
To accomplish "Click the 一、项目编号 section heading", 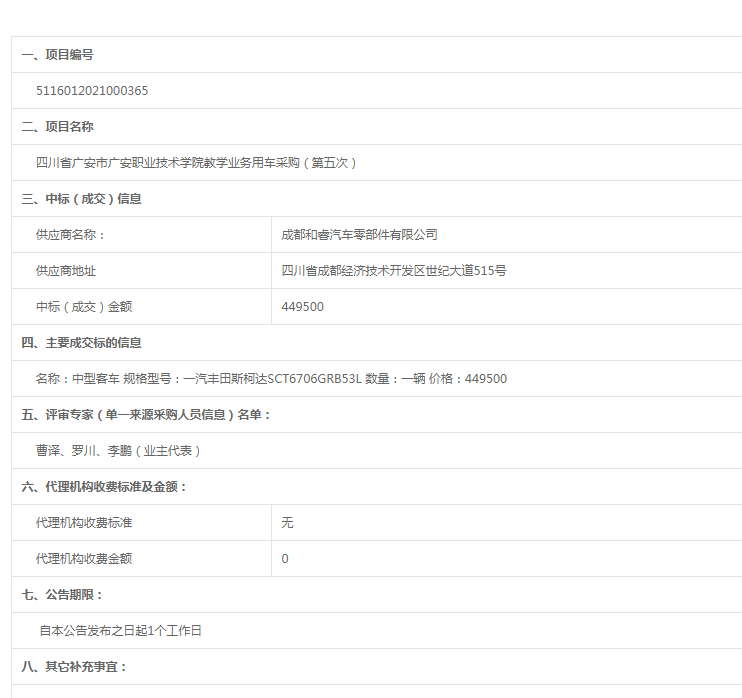I will pyautogui.click(x=58, y=55).
